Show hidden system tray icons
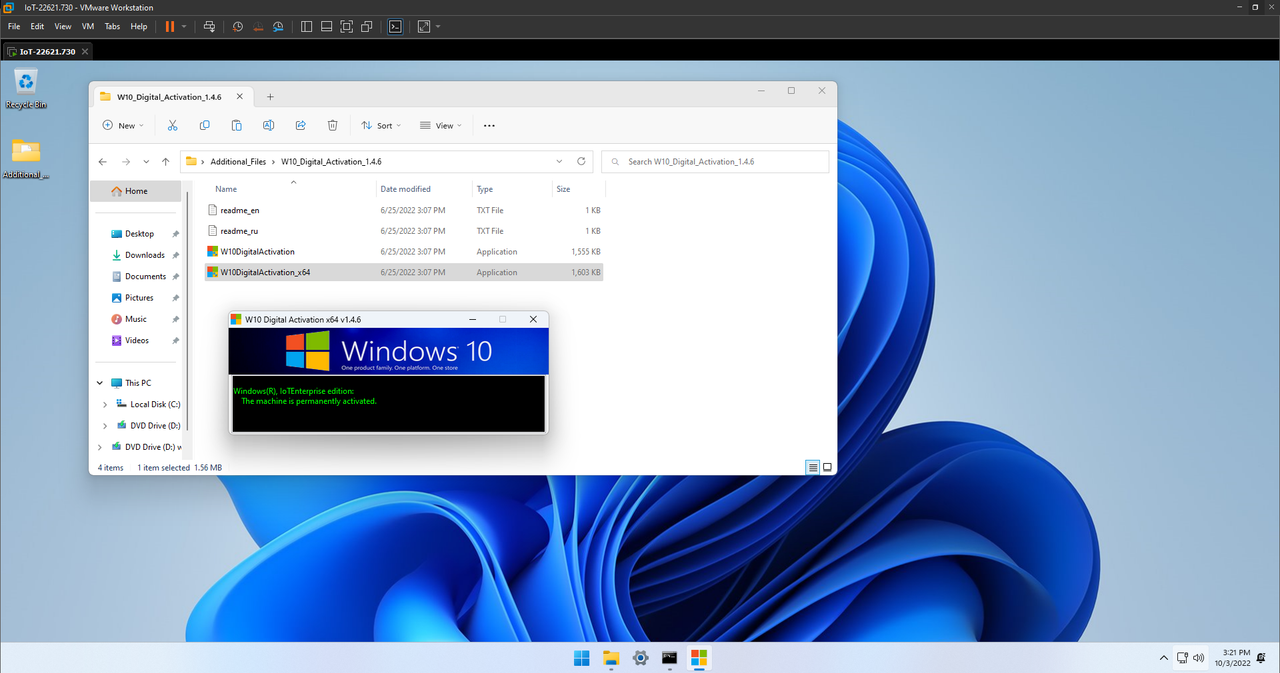This screenshot has width=1280, height=673. [1163, 658]
